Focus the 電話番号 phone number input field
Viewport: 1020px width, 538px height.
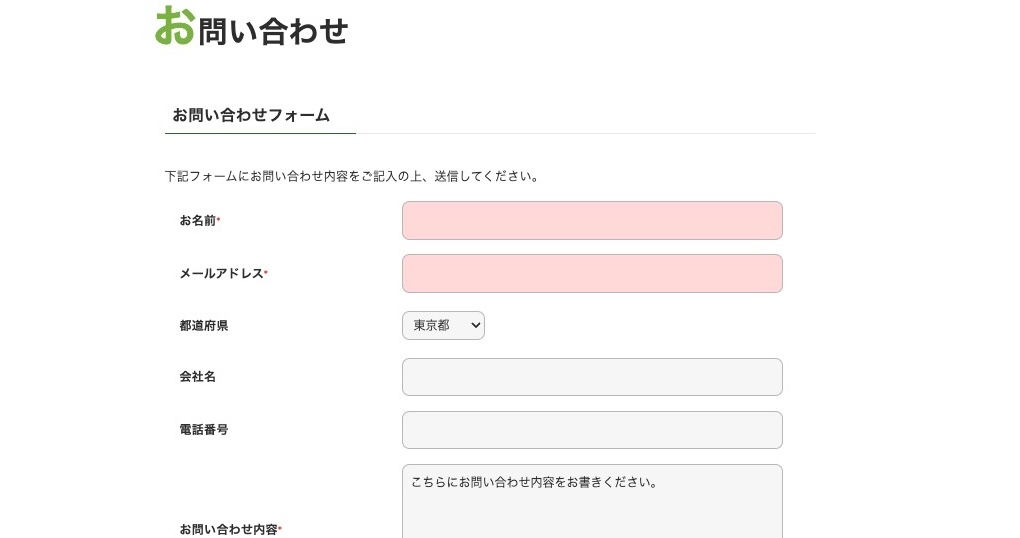click(592, 430)
